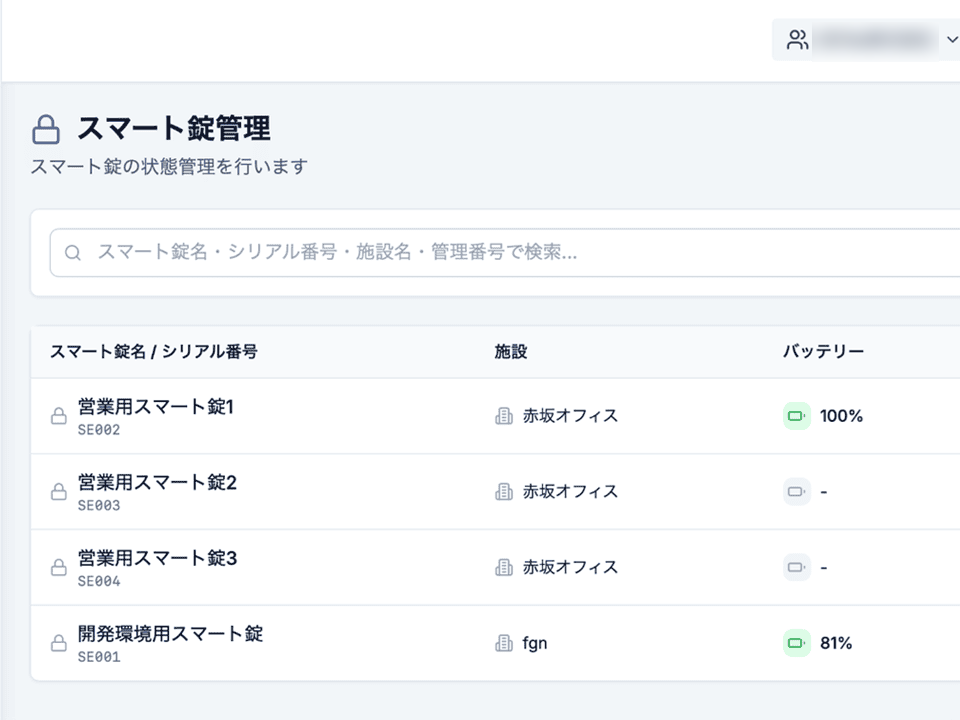The width and height of the screenshot is (960, 720).
Task: Click the green battery icon showing 81%
Action: tap(796, 643)
